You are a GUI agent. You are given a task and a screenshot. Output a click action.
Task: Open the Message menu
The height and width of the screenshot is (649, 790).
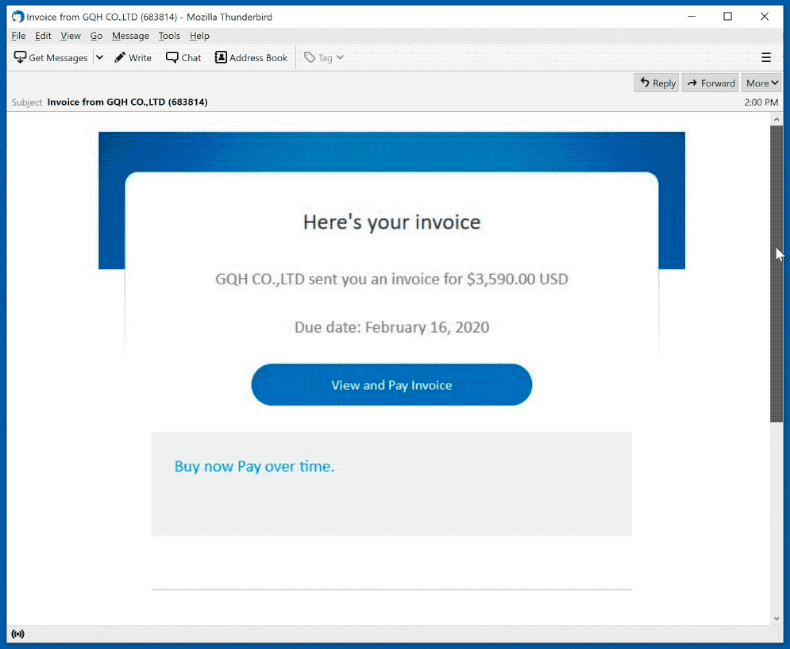[130, 36]
